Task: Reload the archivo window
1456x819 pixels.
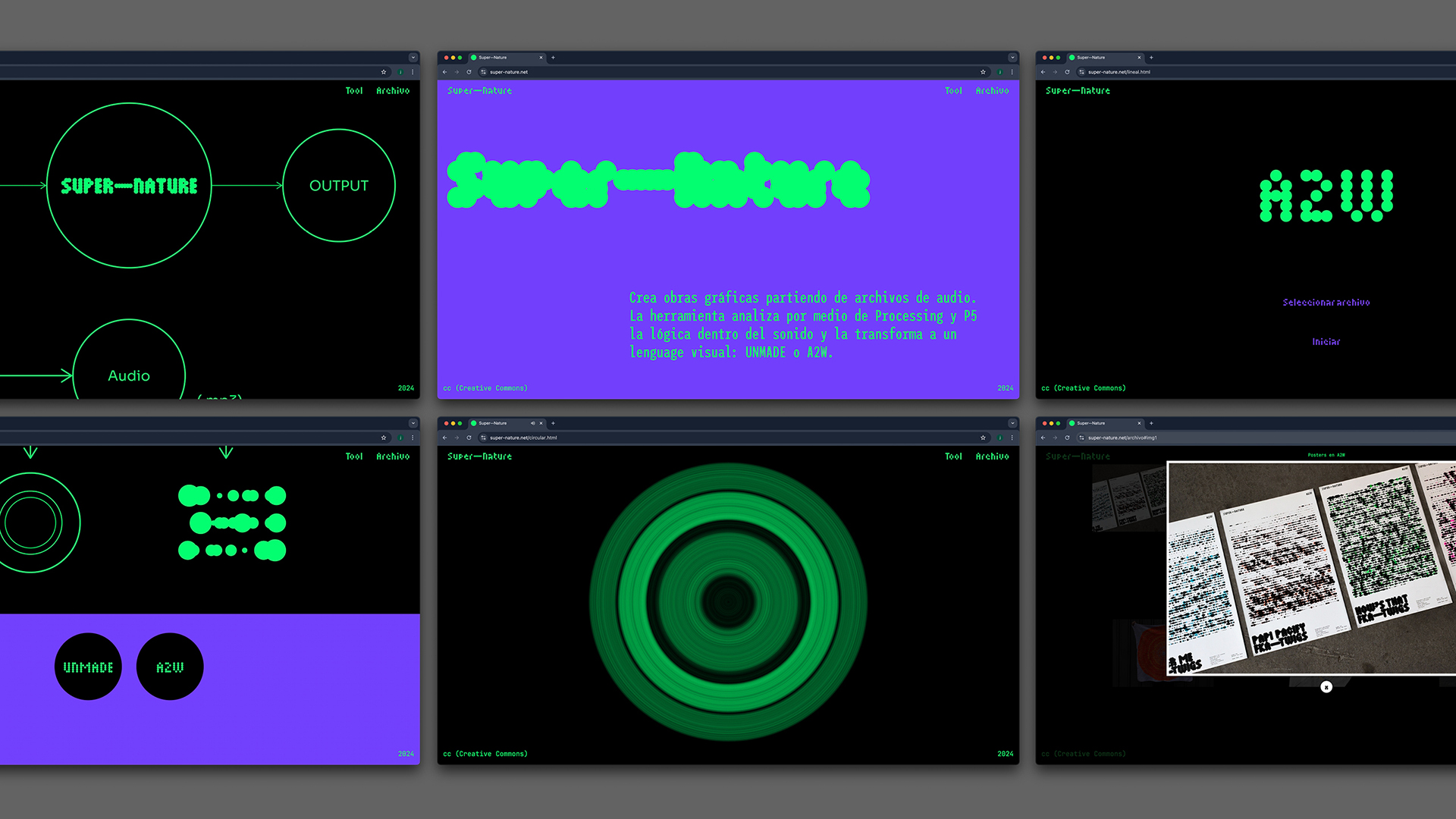Action: point(1067,438)
